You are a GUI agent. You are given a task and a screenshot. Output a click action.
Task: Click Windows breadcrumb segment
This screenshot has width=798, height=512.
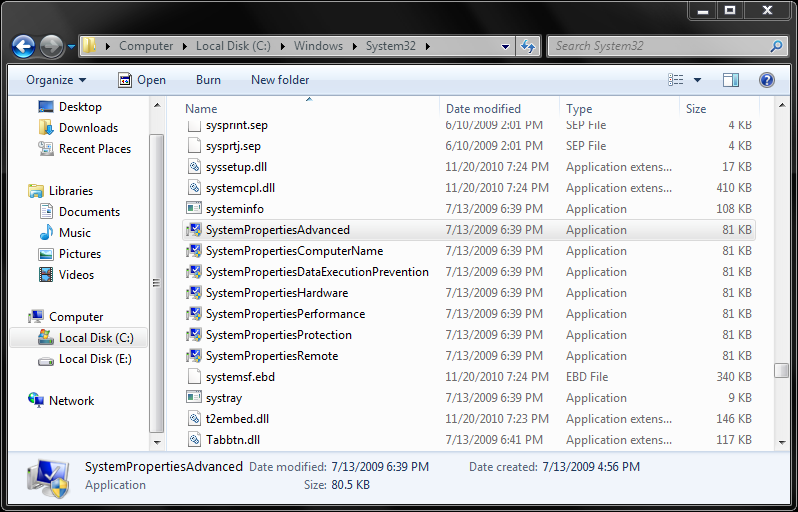[318, 46]
